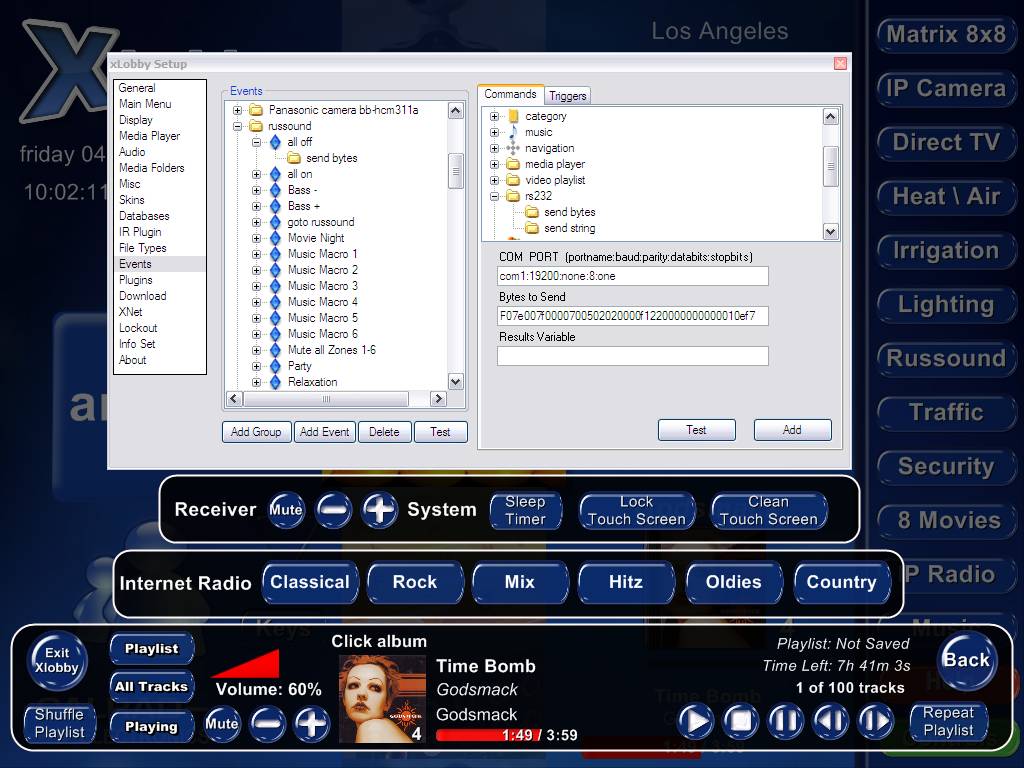Switch to the Commands tab
Viewport: 1024px width, 768px height.
510,94
